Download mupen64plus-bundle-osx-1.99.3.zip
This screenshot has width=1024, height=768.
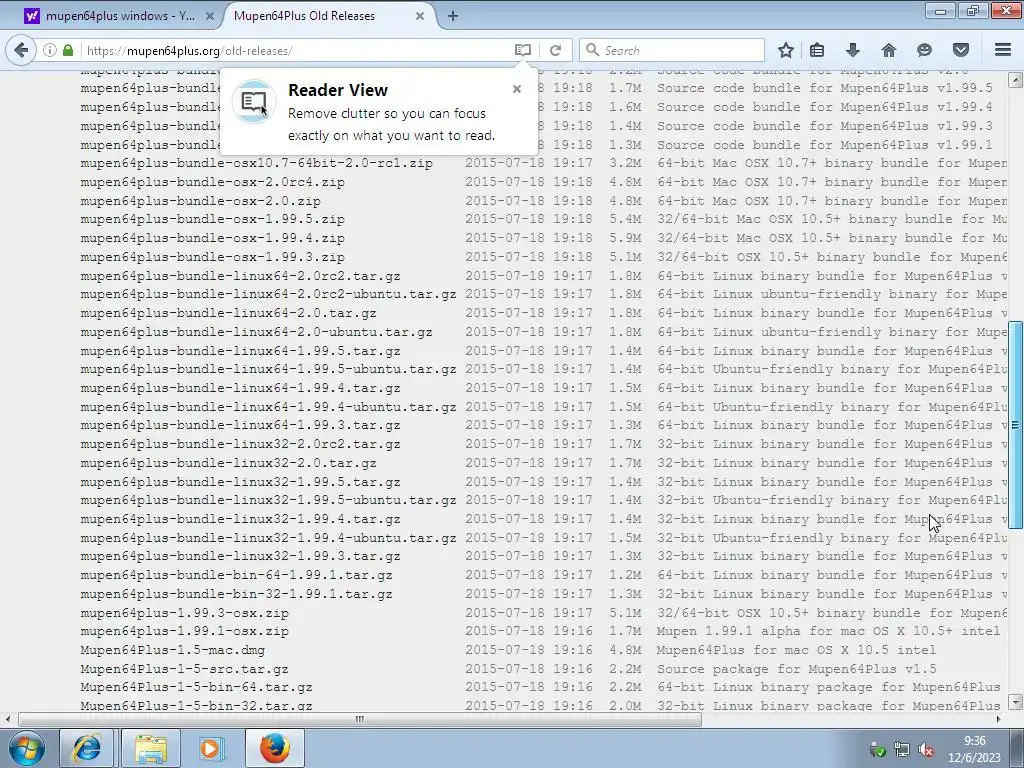pos(212,257)
